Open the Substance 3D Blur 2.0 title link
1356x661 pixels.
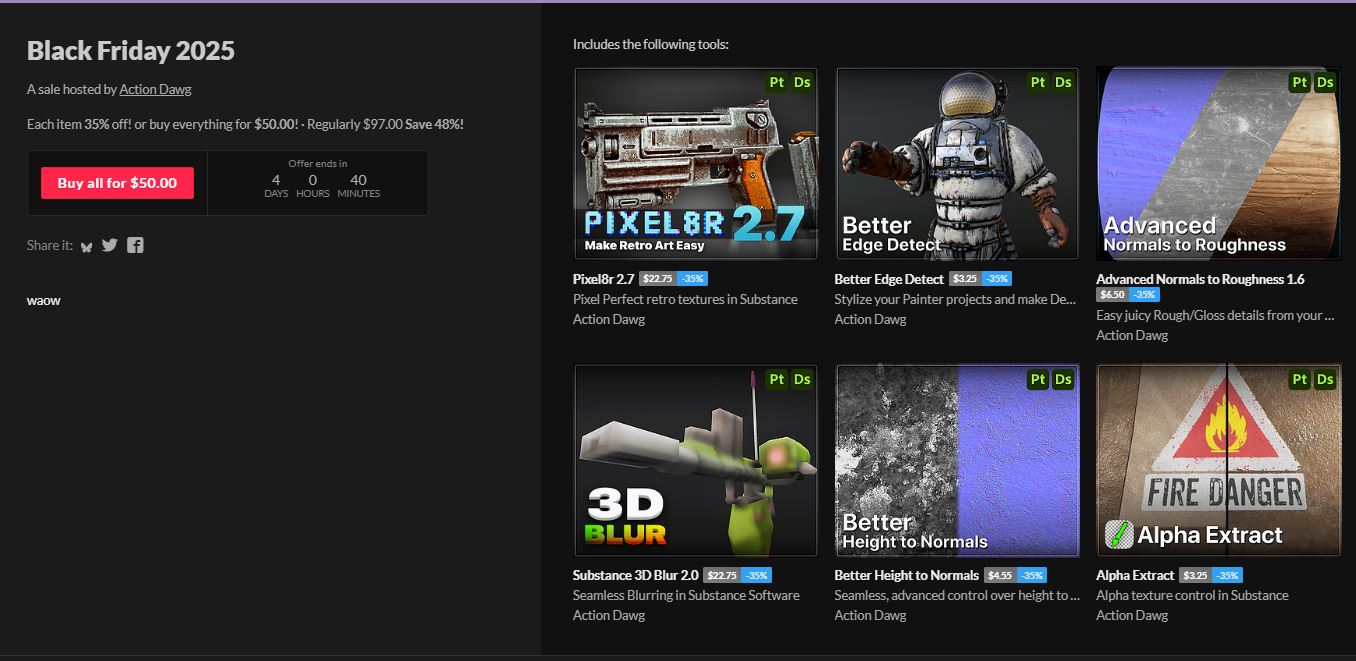[635, 575]
